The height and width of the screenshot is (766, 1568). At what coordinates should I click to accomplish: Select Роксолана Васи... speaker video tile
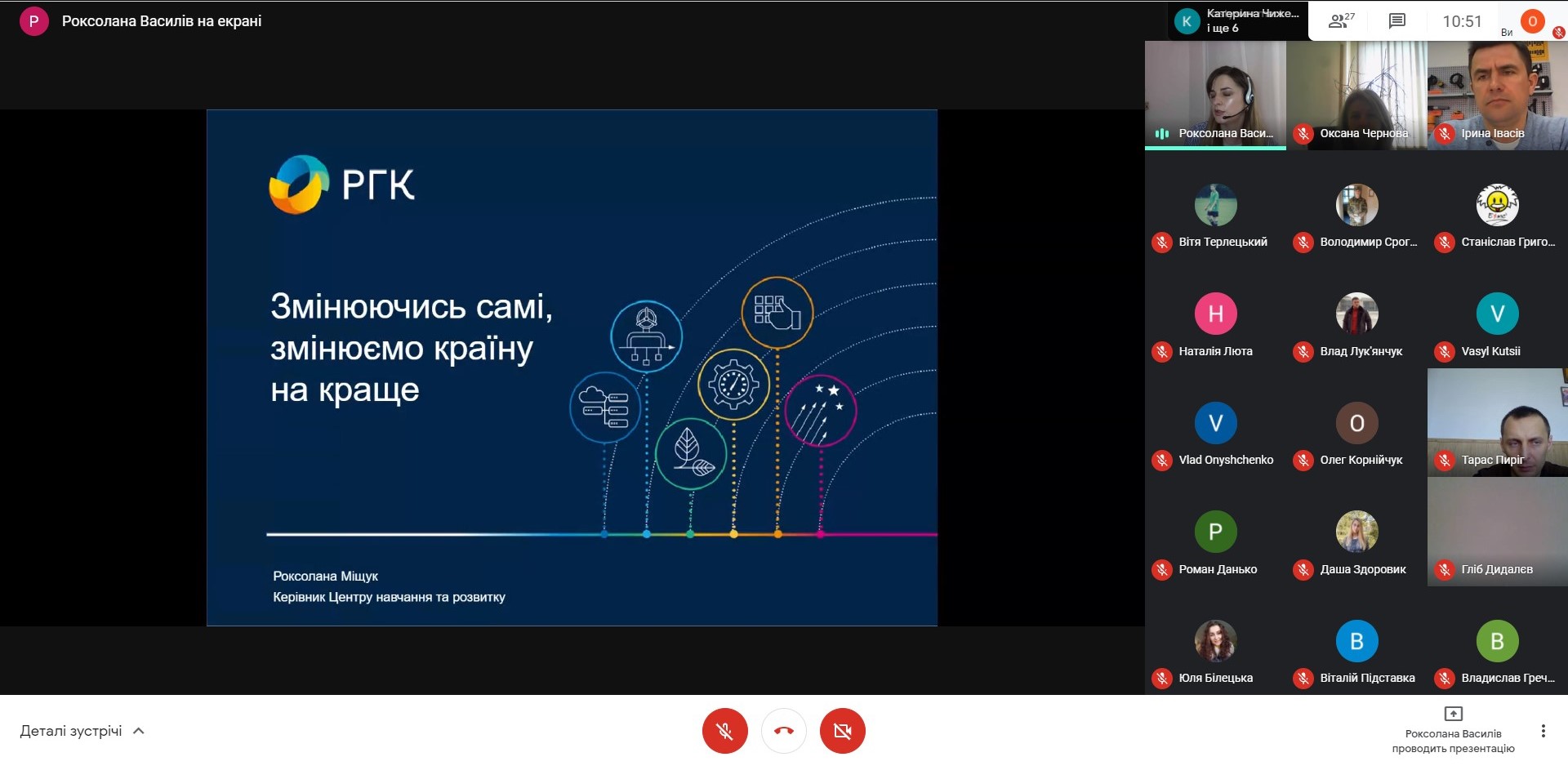1215,95
